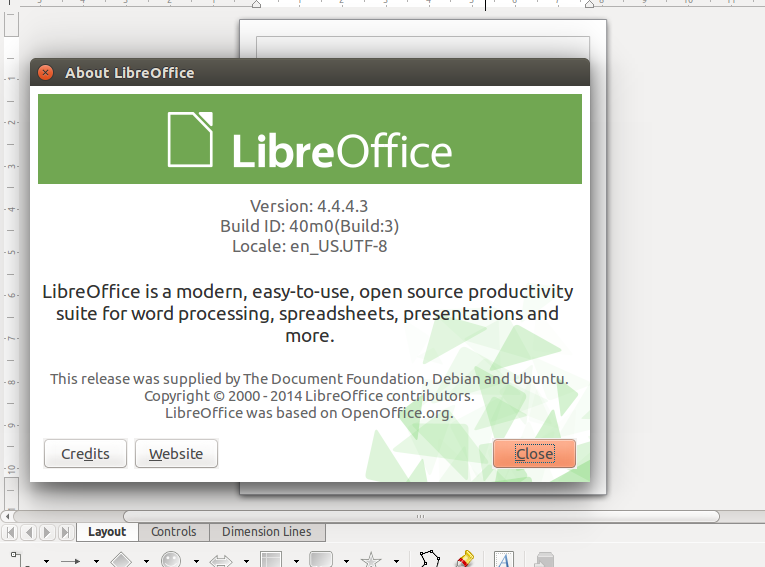765x567 pixels.
Task: Click the 'Build ID: 40m0(Build:3)' line
Action: click(x=309, y=226)
